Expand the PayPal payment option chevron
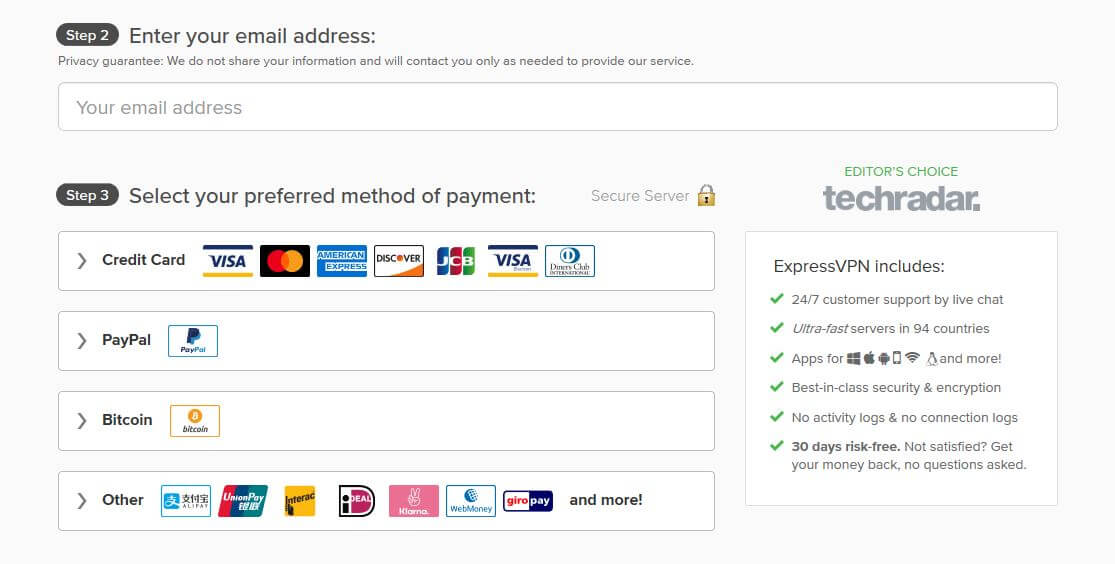 [x=82, y=341]
